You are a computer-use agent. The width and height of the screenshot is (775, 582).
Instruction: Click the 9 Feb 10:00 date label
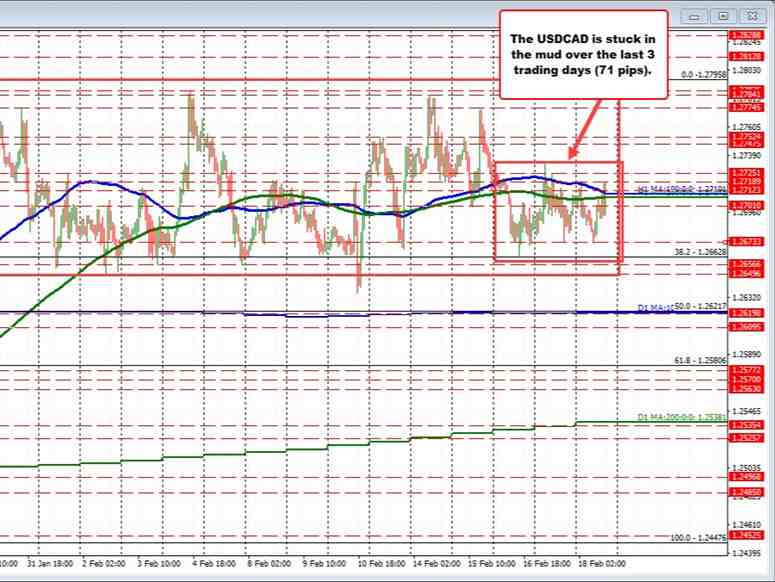[x=324, y=564]
